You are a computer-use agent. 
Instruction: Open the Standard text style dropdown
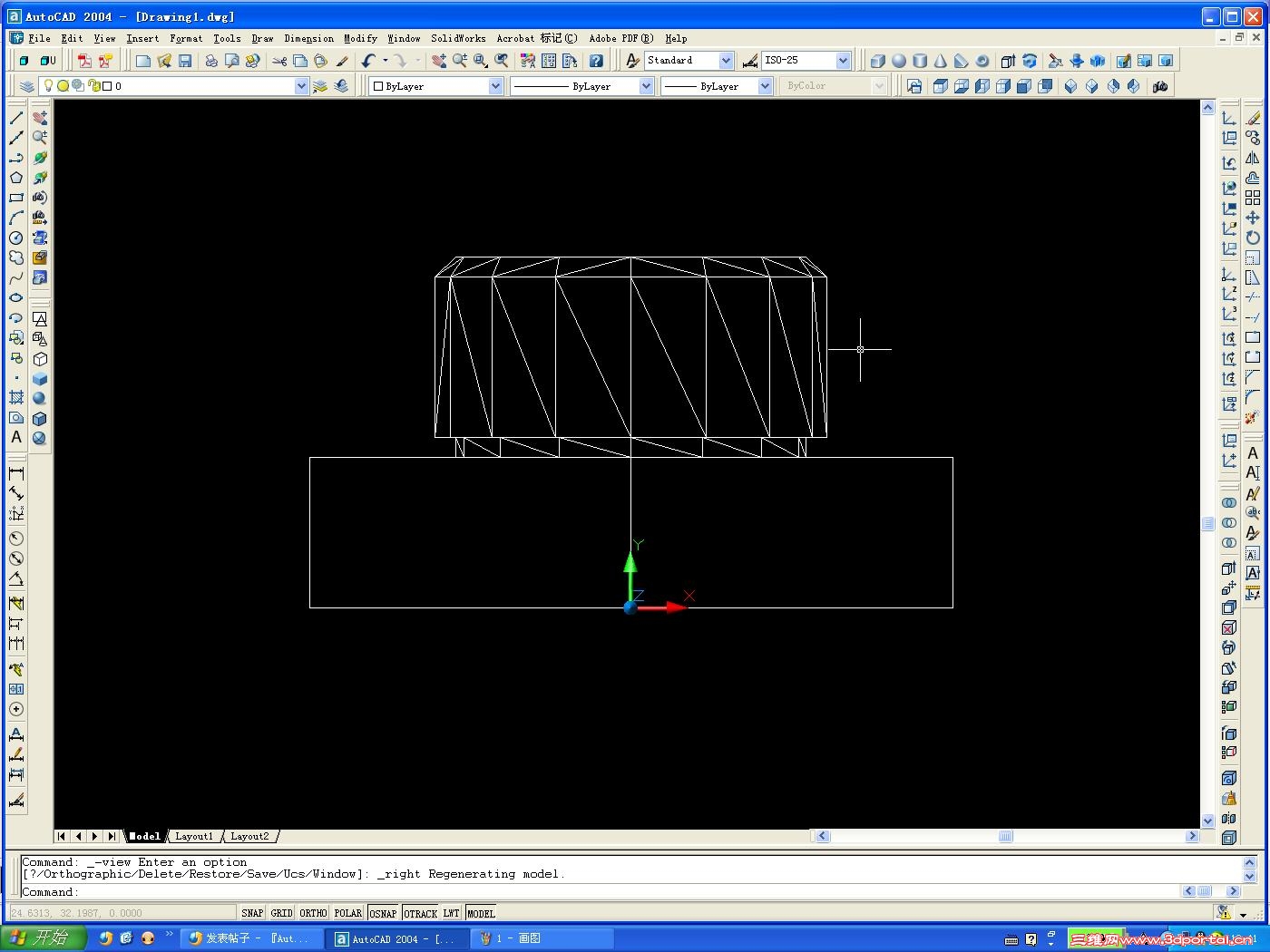726,61
